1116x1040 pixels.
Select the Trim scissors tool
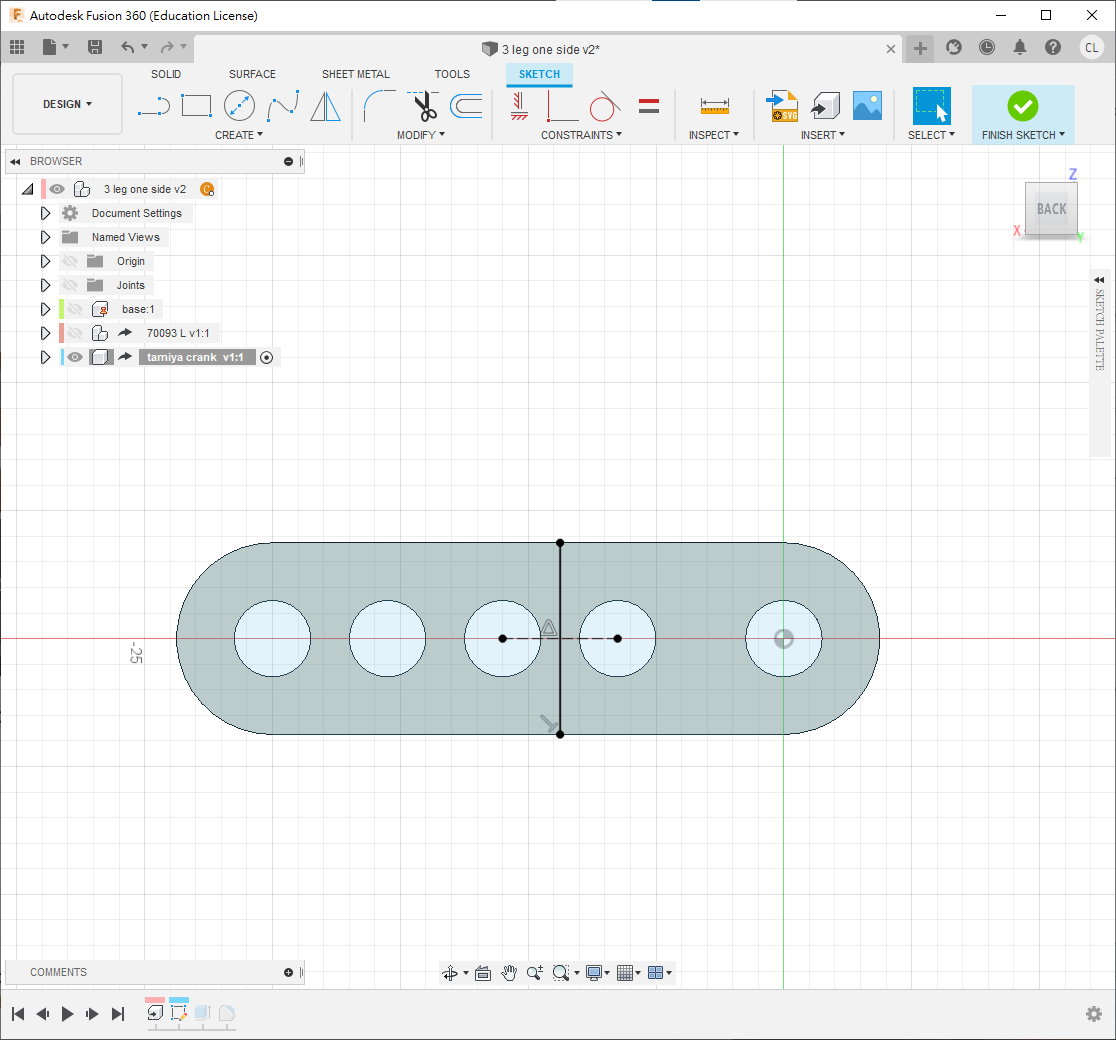424,105
